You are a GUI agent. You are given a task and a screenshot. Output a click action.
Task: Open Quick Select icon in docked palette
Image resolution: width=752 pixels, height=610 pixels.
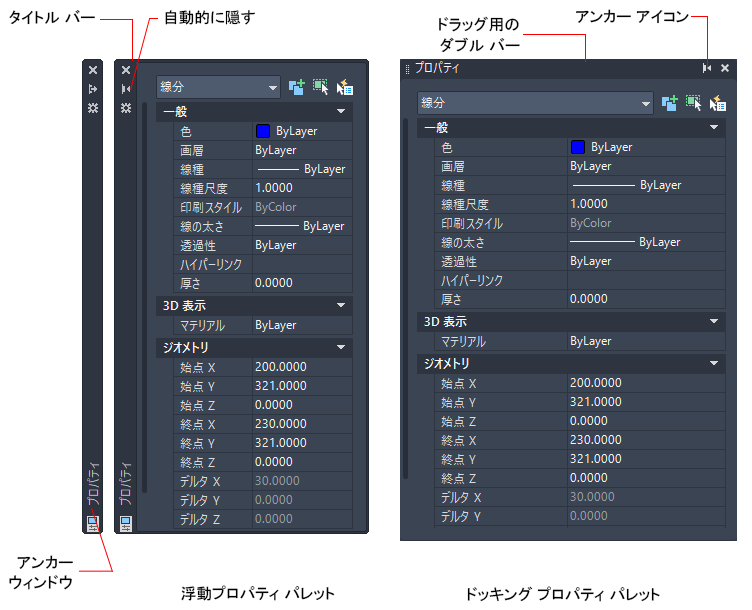tap(717, 103)
